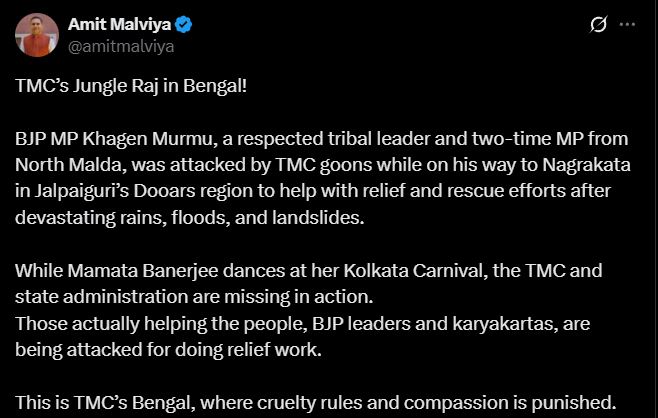Open Amit Malviya's profile picture
This screenshot has width=658, height=418.
tap(37, 34)
